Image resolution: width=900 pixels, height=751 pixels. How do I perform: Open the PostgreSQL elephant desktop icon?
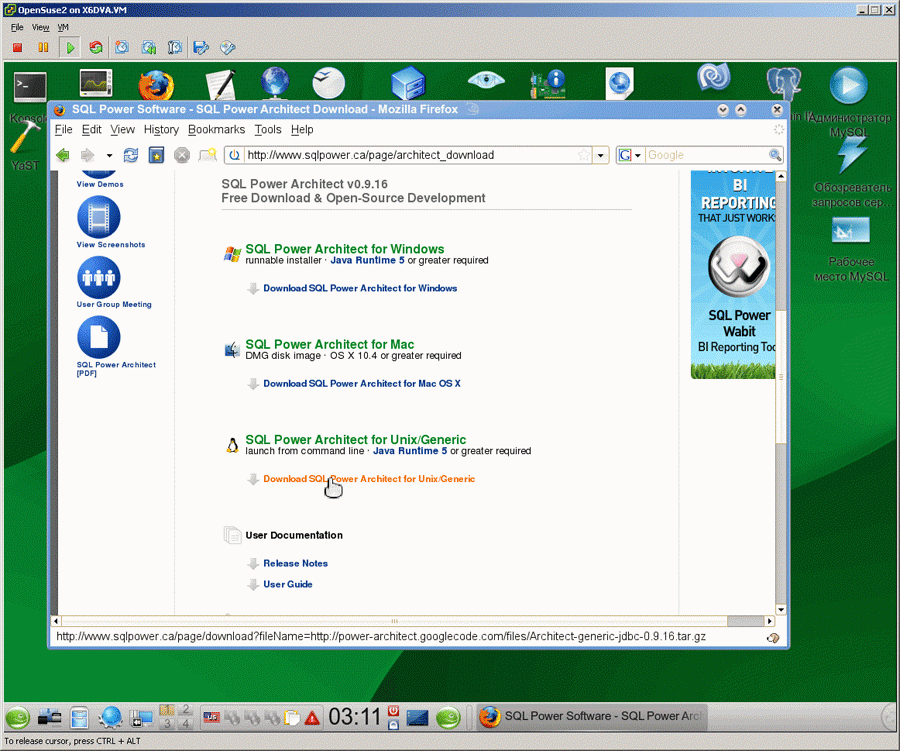click(784, 84)
